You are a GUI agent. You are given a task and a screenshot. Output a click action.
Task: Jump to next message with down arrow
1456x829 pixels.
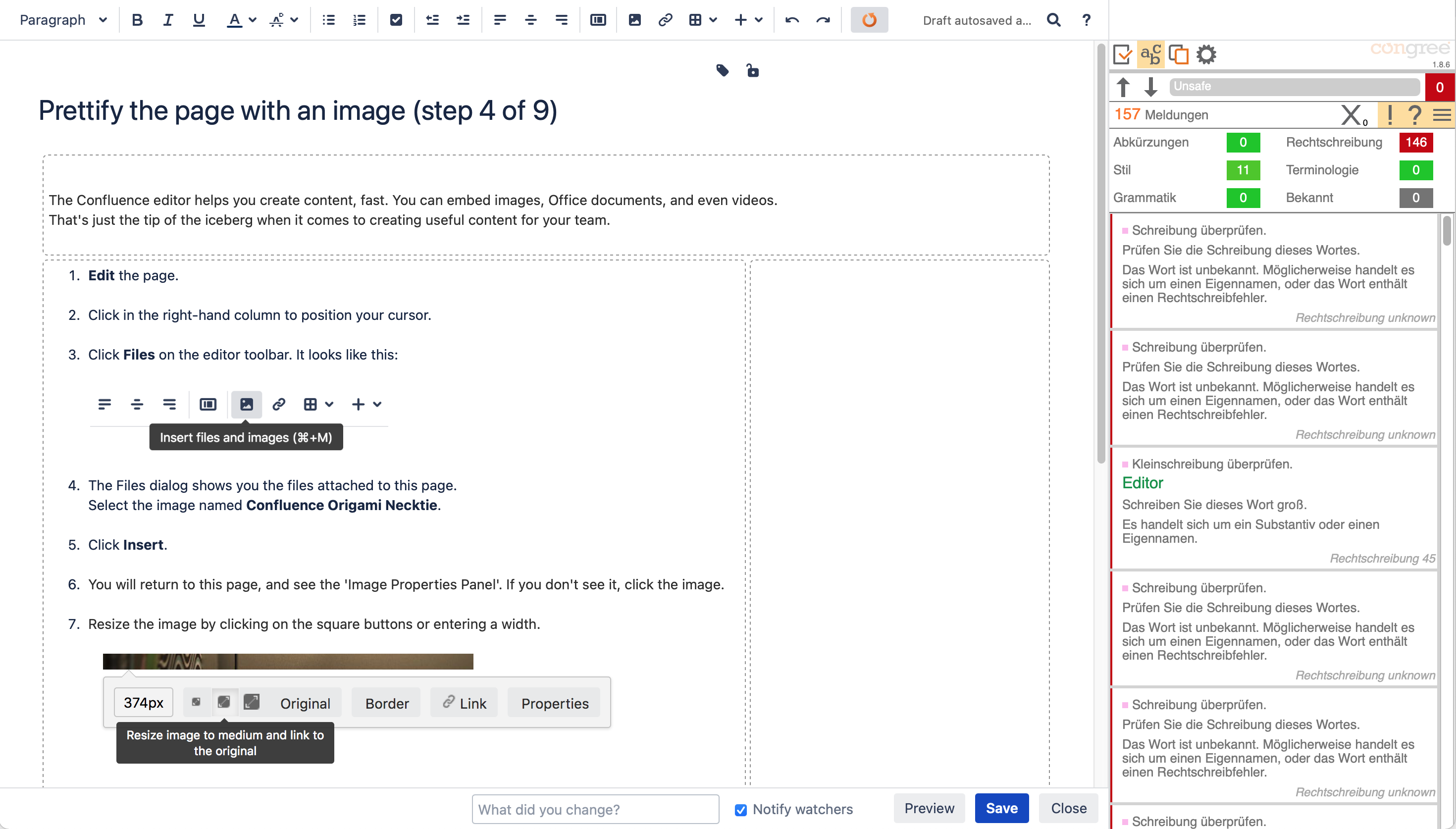click(x=1150, y=87)
